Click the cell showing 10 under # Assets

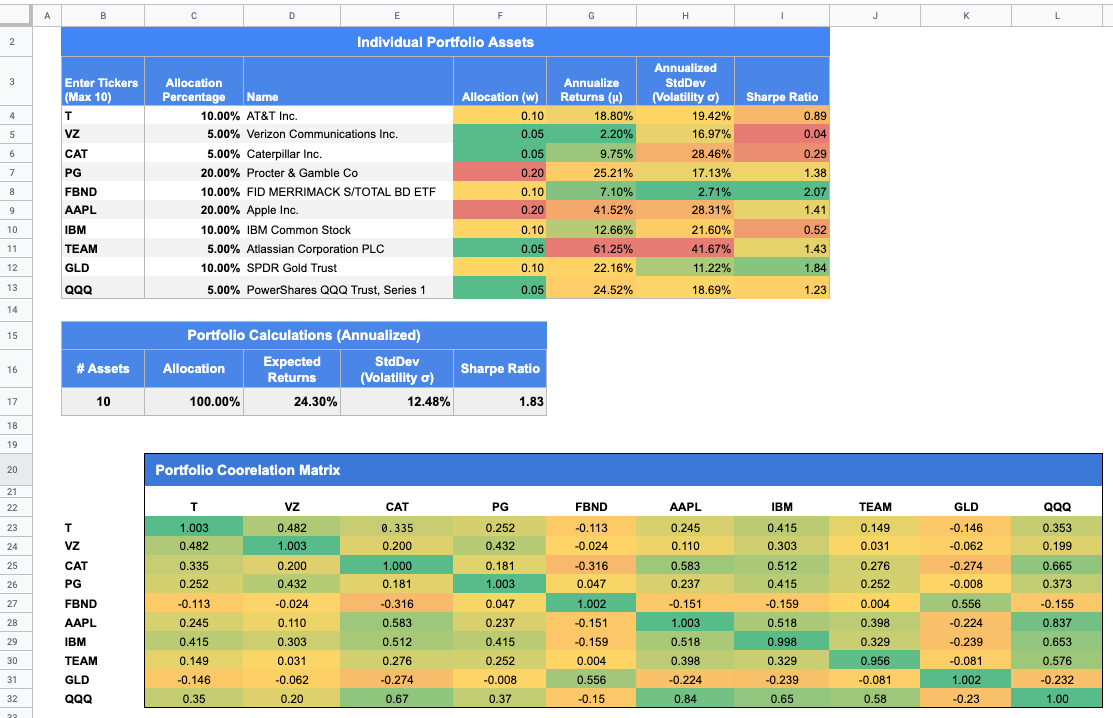(x=101, y=401)
